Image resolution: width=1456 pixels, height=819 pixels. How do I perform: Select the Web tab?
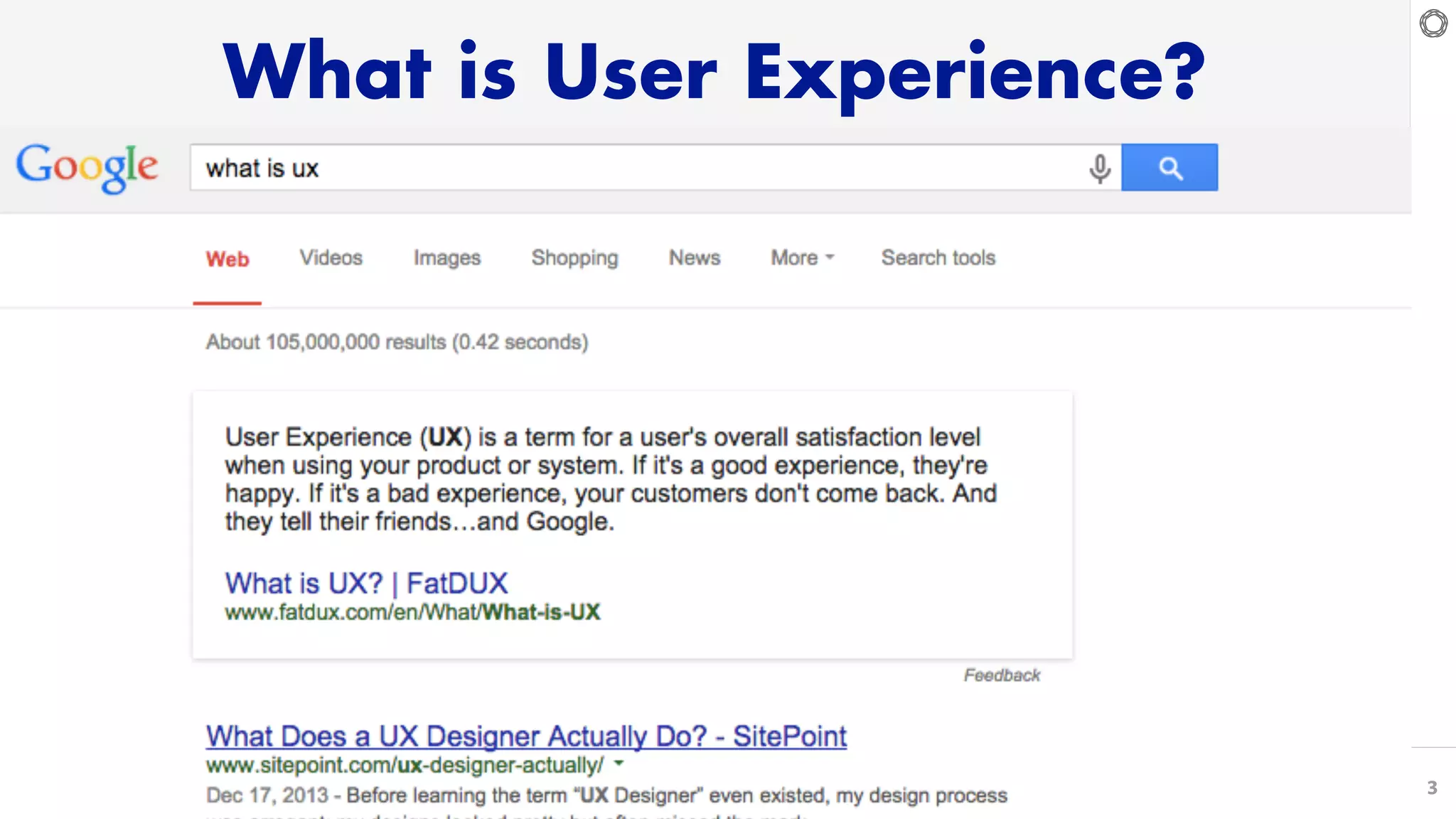click(227, 259)
